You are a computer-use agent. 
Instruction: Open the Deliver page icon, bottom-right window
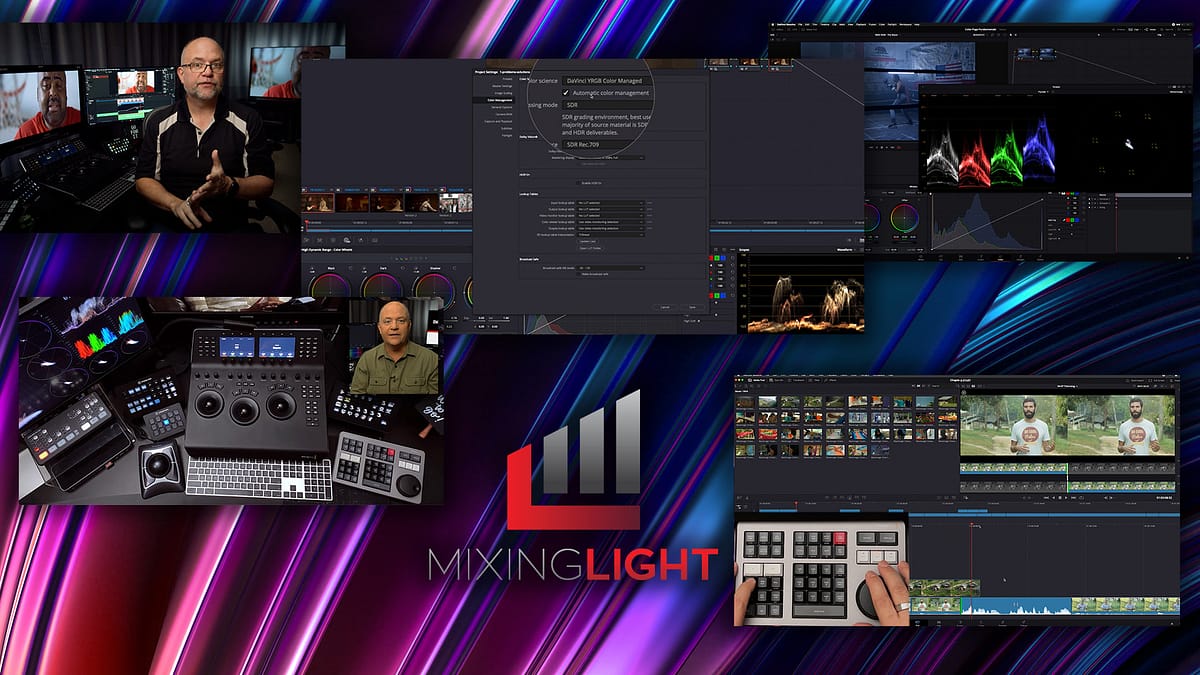pos(1026,621)
